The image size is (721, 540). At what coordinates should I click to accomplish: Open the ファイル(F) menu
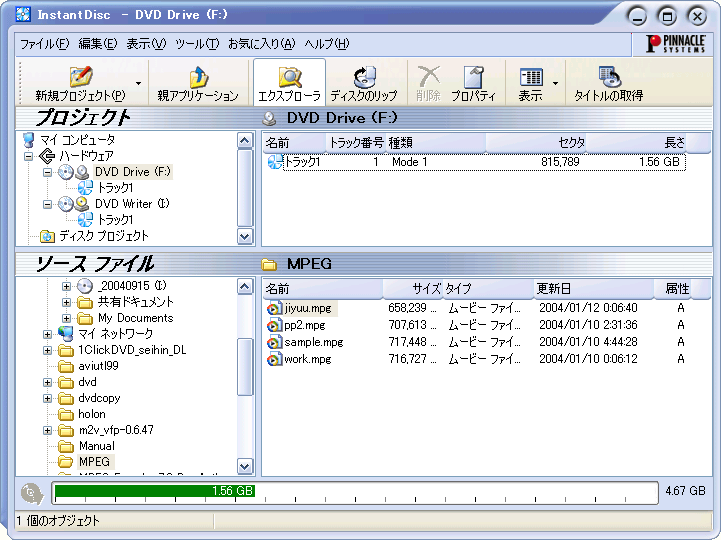tap(45, 44)
